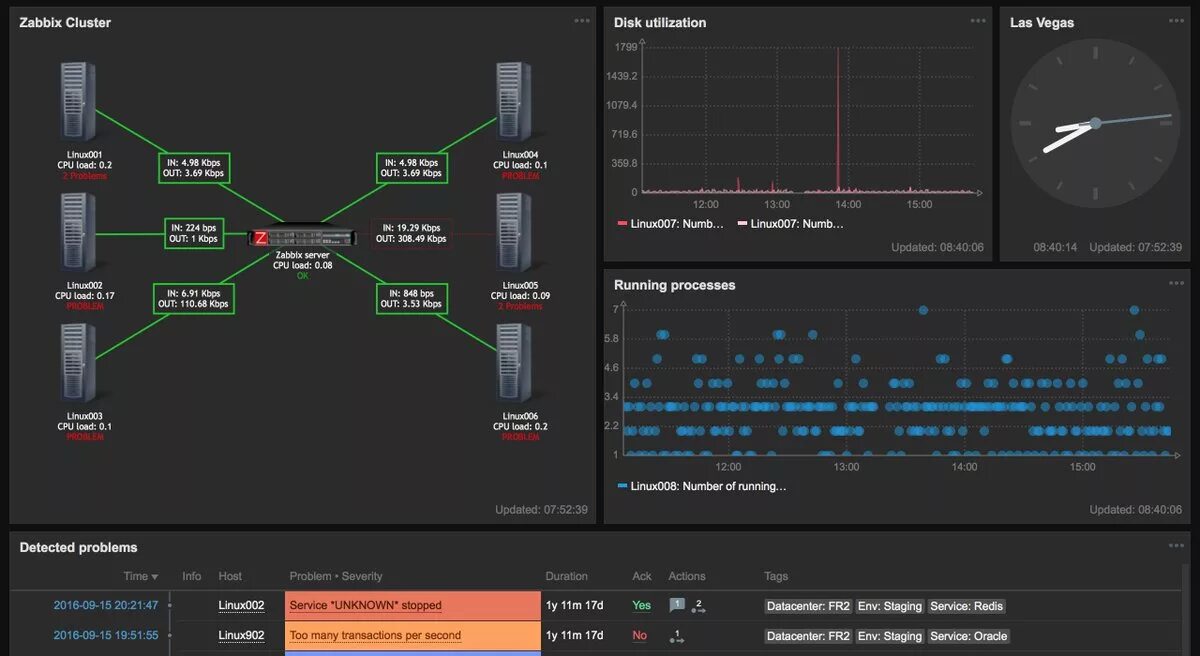The image size is (1200, 656).
Task: Click the 'Service: Redis' tag
Action: coord(966,606)
